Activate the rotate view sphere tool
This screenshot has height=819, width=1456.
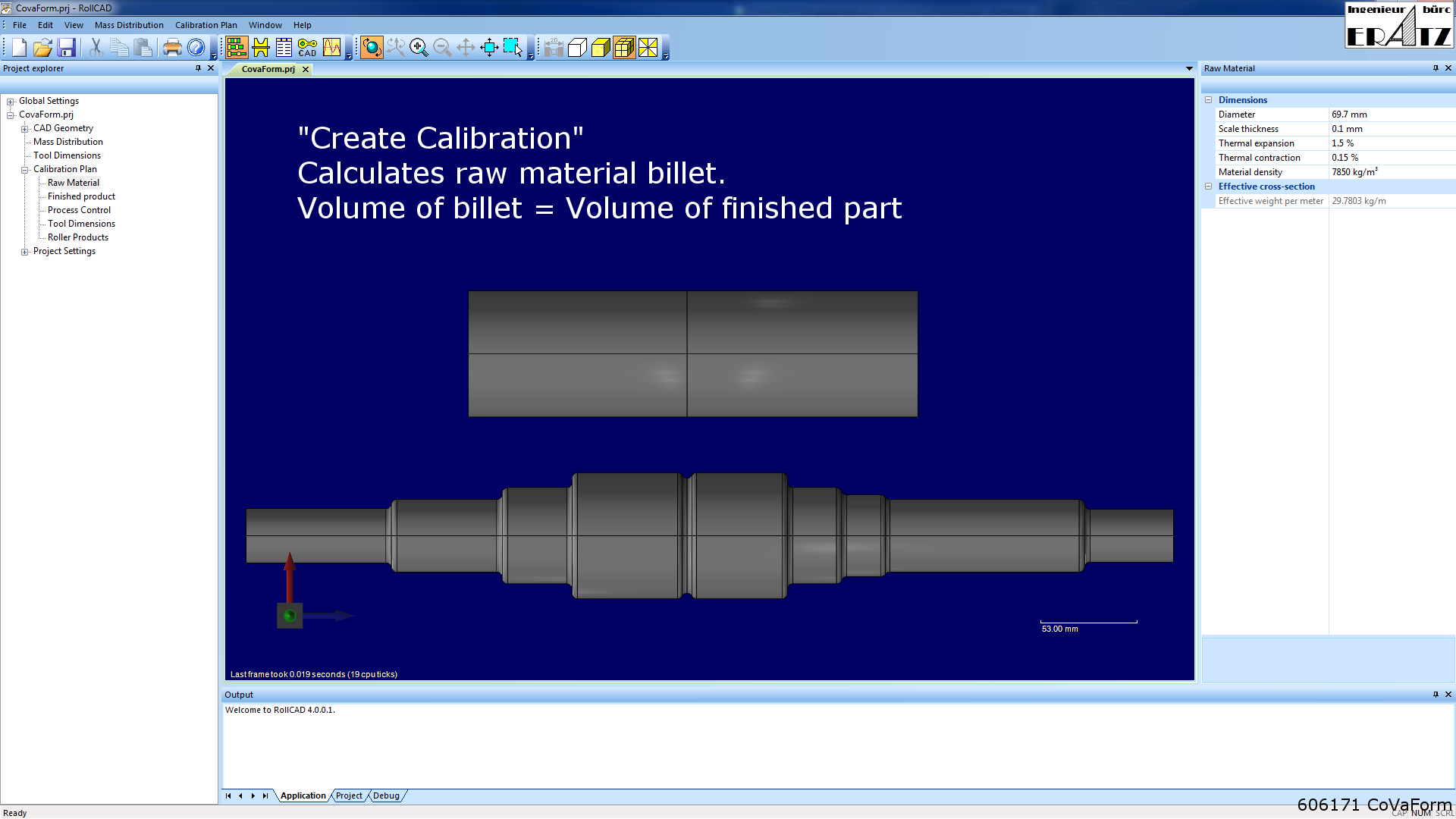pos(372,48)
